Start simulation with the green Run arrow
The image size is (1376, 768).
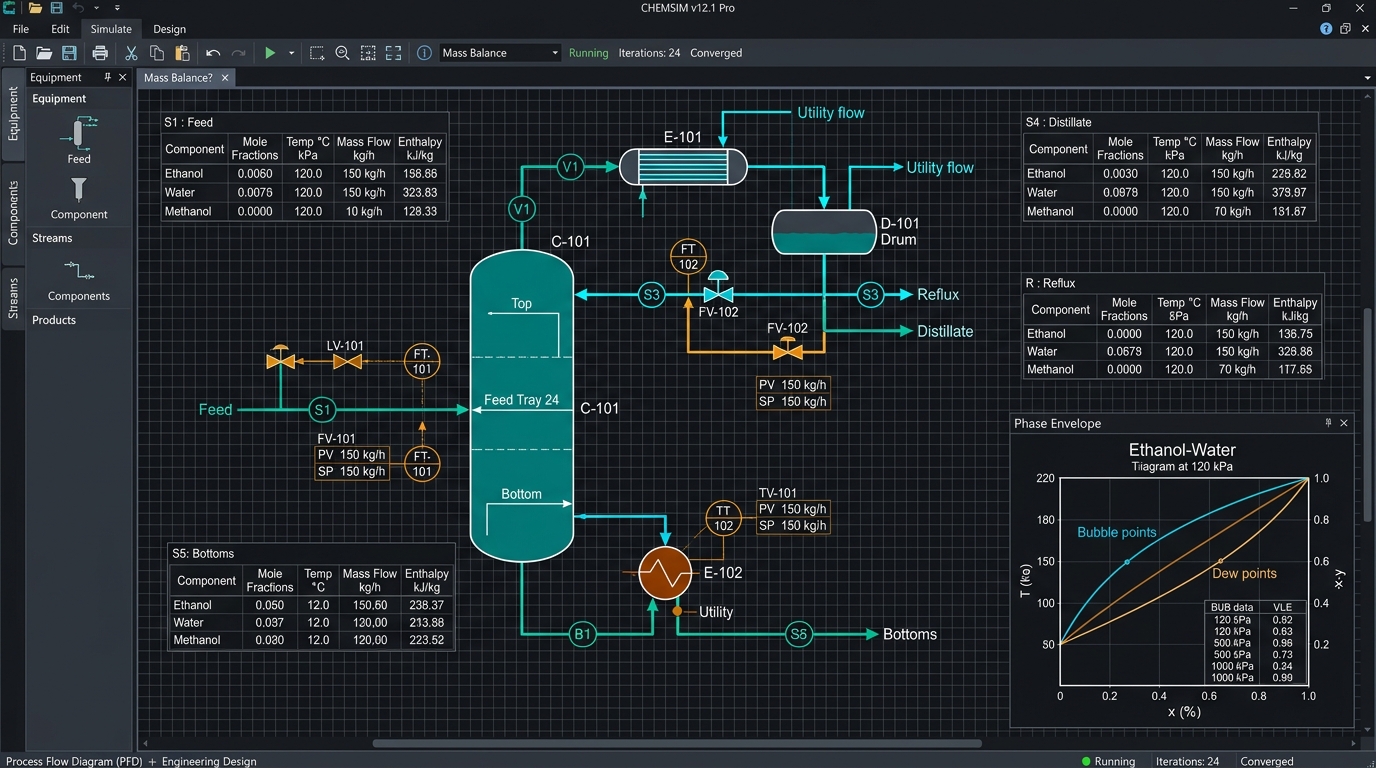(269, 53)
